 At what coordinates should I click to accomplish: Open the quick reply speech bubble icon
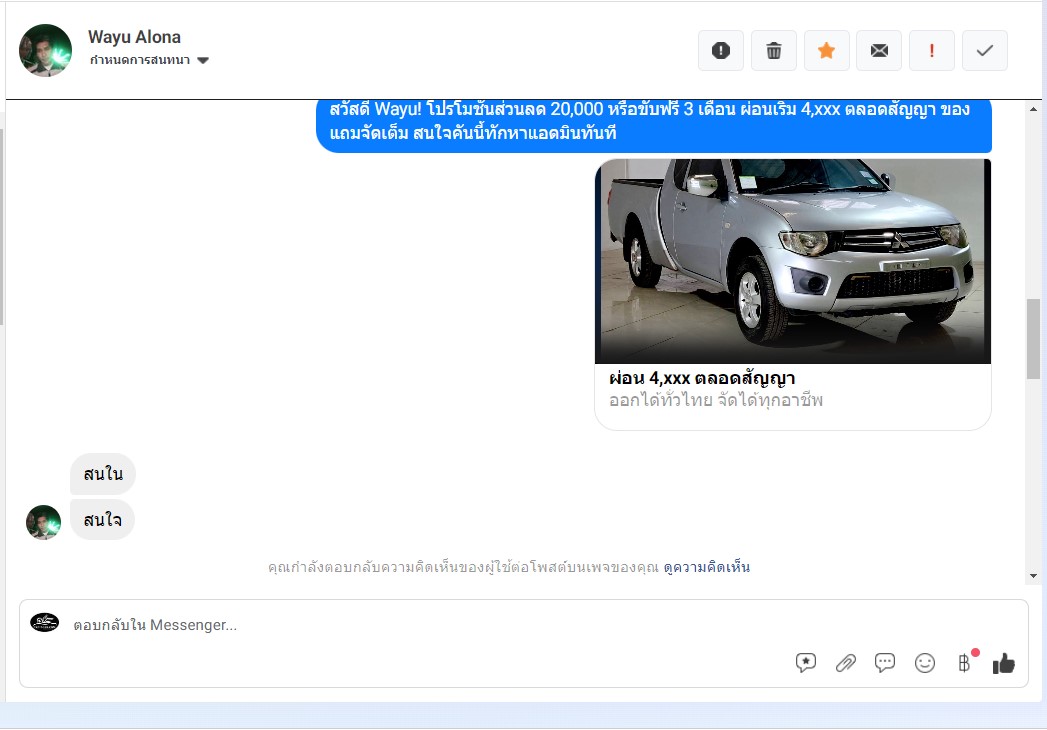pyautogui.click(x=885, y=663)
